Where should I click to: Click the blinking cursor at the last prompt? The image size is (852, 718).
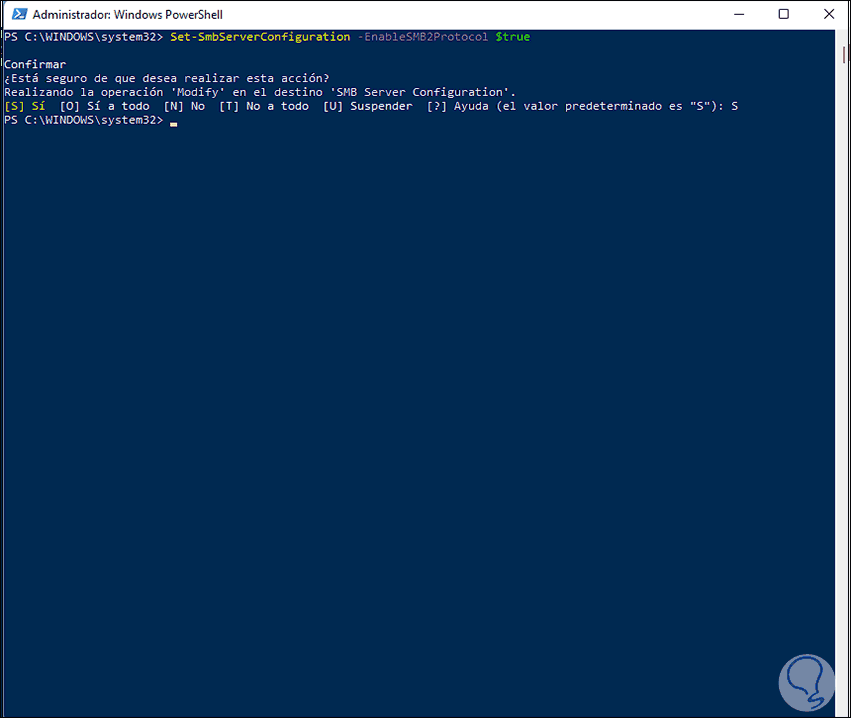click(173, 123)
